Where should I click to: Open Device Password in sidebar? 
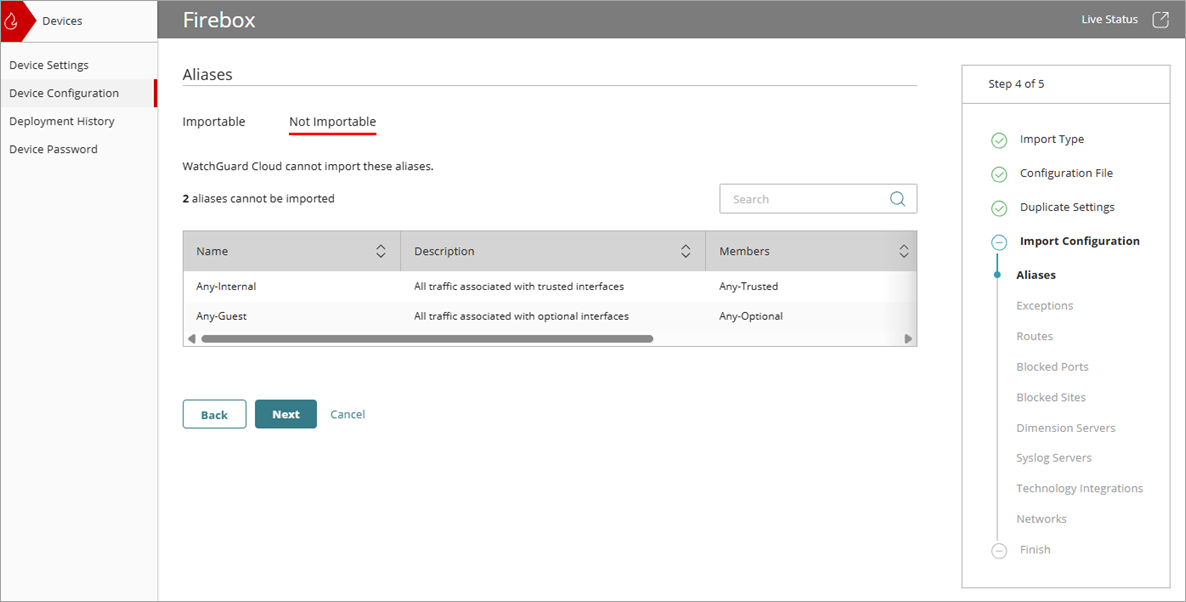click(x=54, y=149)
